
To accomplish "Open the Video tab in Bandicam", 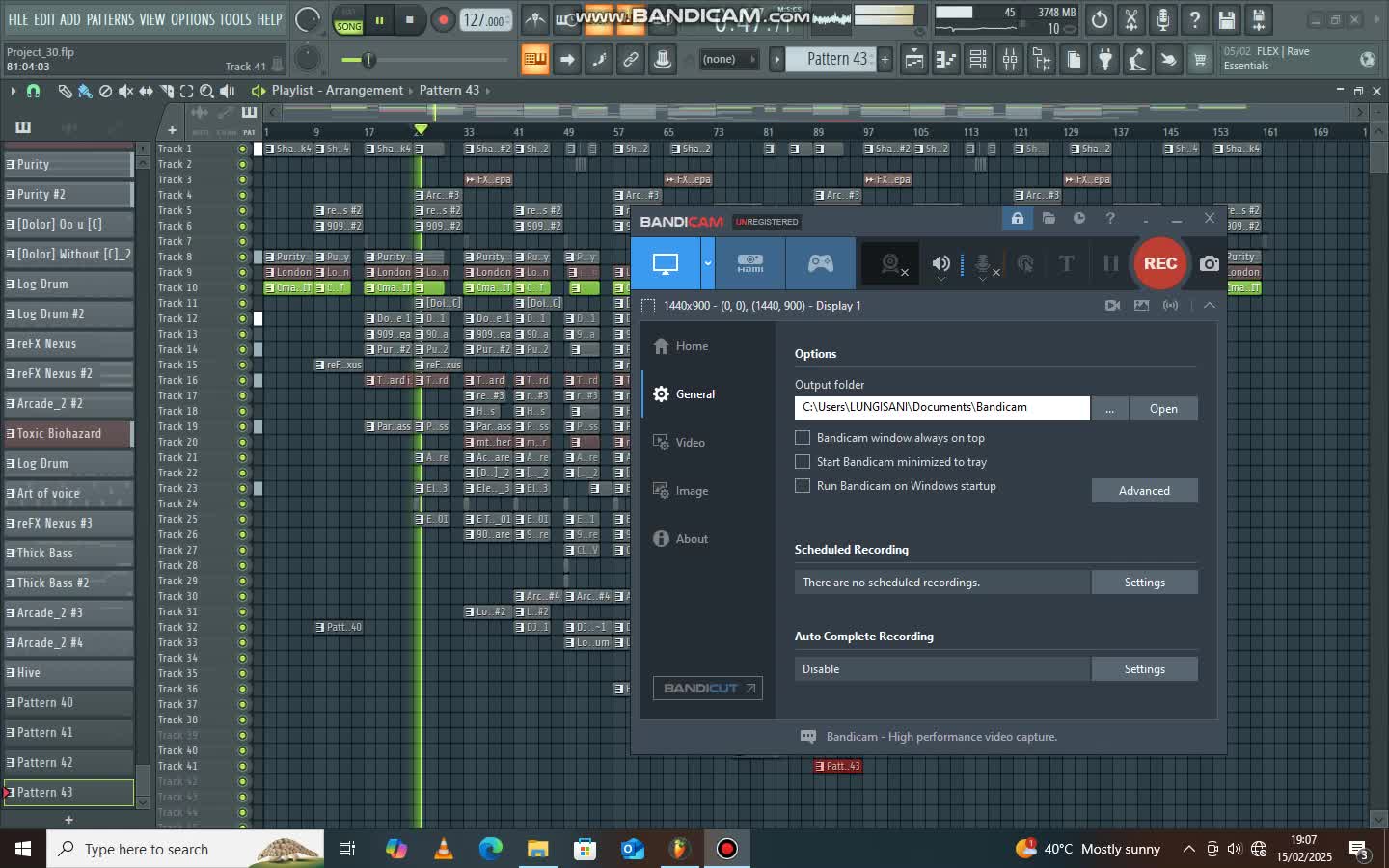I will [x=690, y=443].
